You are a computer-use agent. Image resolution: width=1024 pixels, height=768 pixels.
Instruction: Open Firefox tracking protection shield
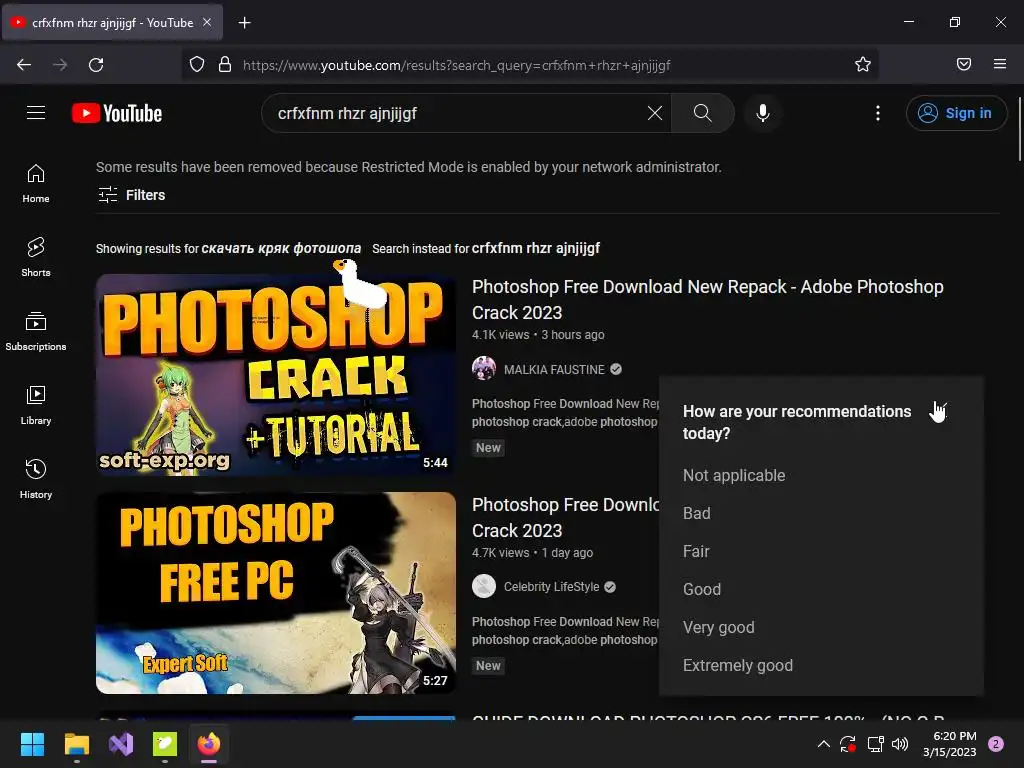197,65
